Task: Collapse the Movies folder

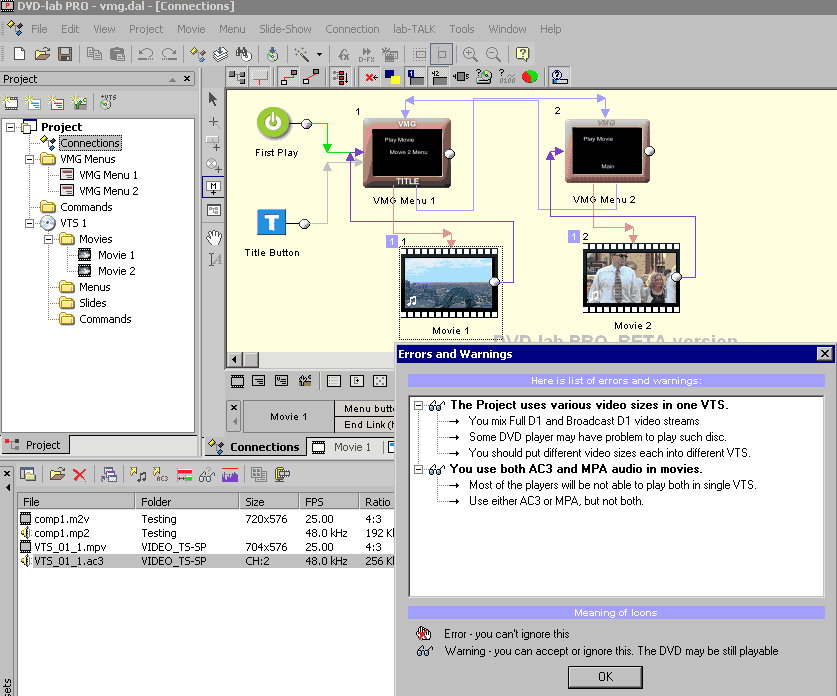Action: point(49,239)
